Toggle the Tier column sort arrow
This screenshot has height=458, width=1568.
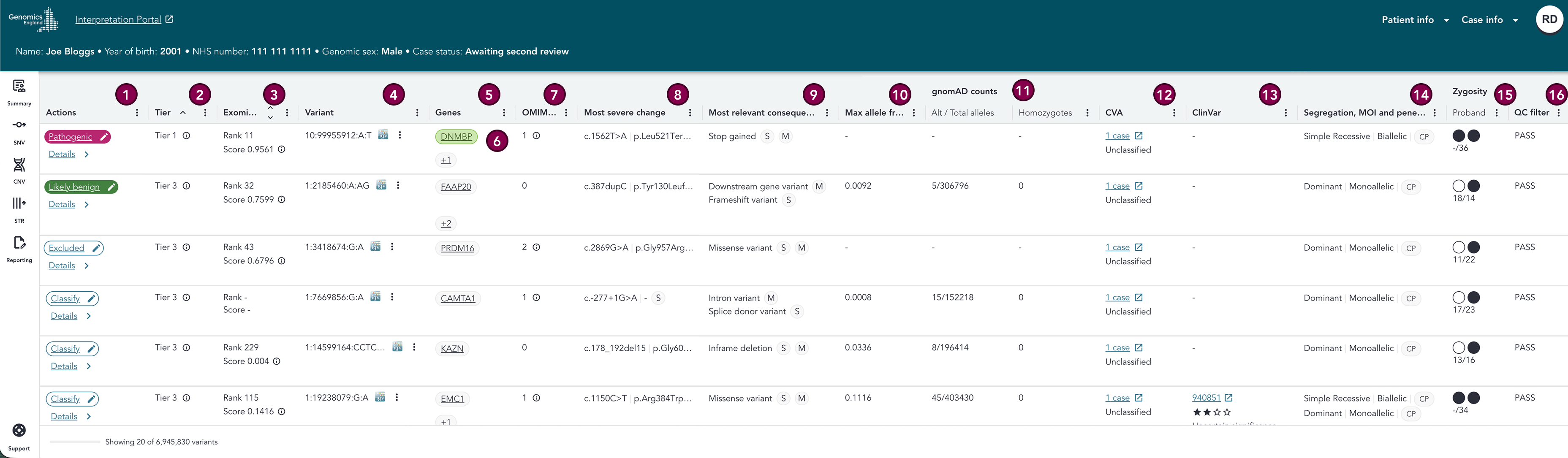coord(182,113)
